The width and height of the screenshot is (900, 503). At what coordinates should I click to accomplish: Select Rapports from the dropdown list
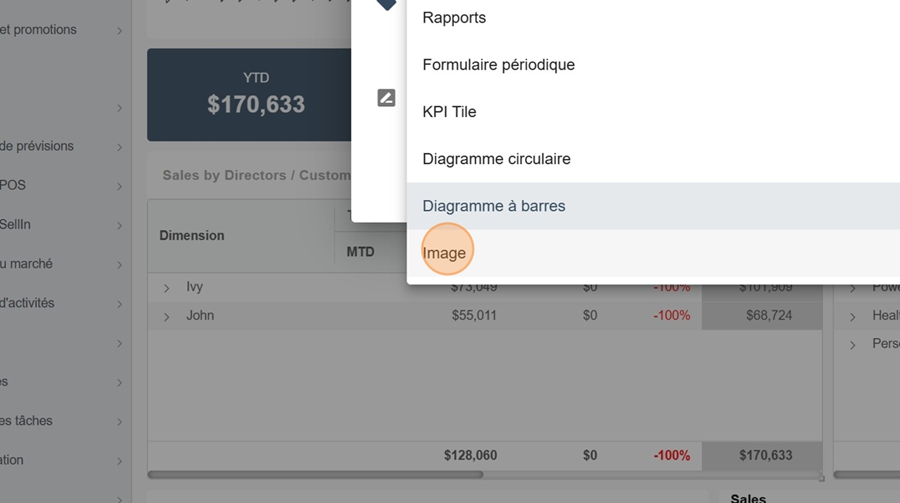tap(454, 18)
